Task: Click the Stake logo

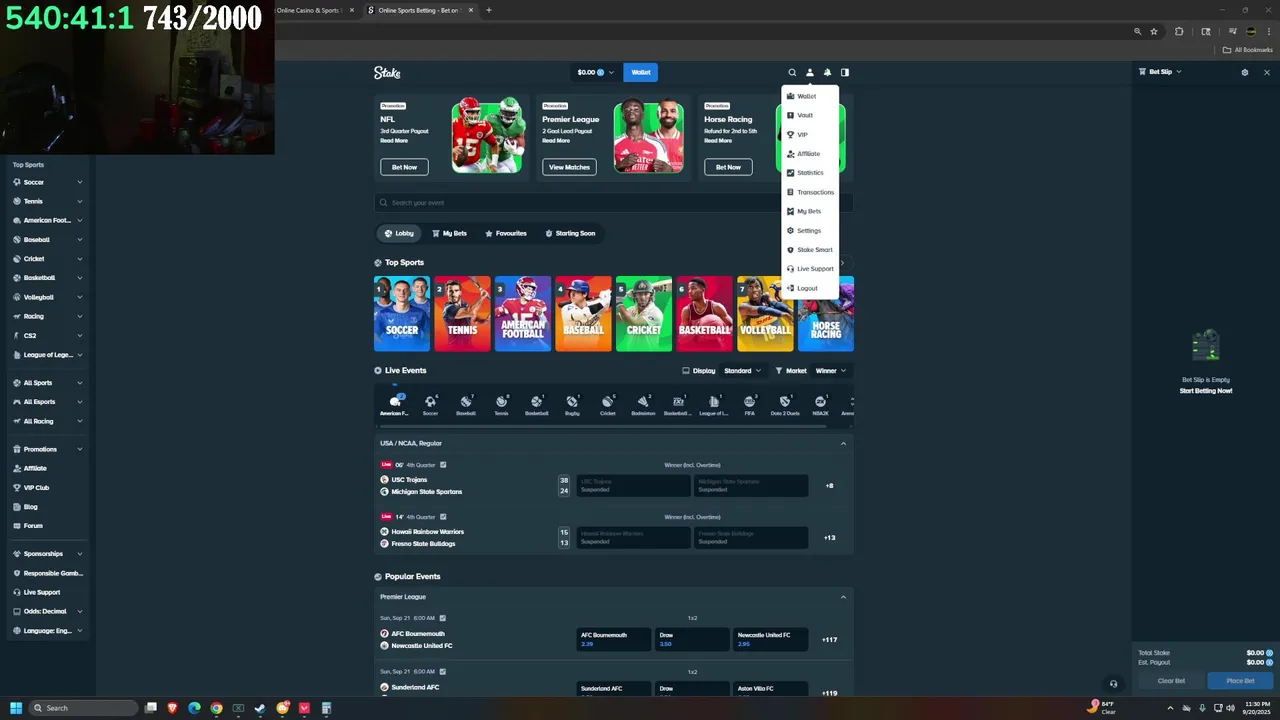Action: (x=387, y=72)
